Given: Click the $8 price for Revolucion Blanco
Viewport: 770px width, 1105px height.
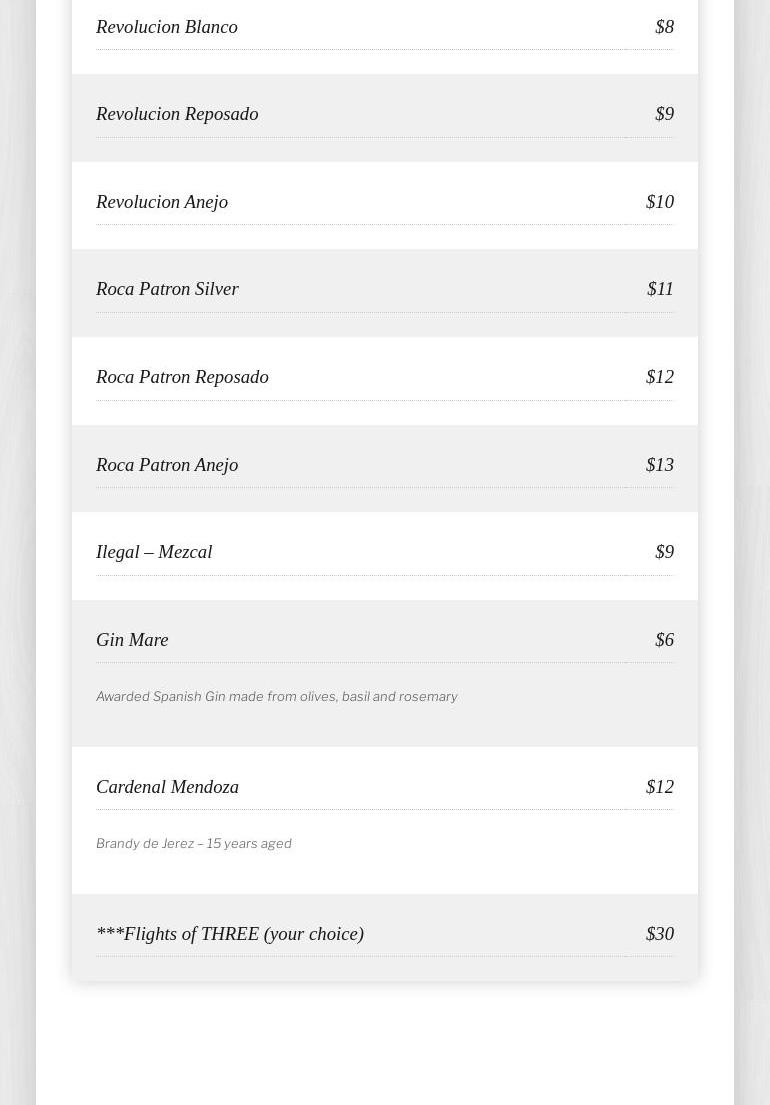Looking at the screenshot, I should click(x=664, y=27).
